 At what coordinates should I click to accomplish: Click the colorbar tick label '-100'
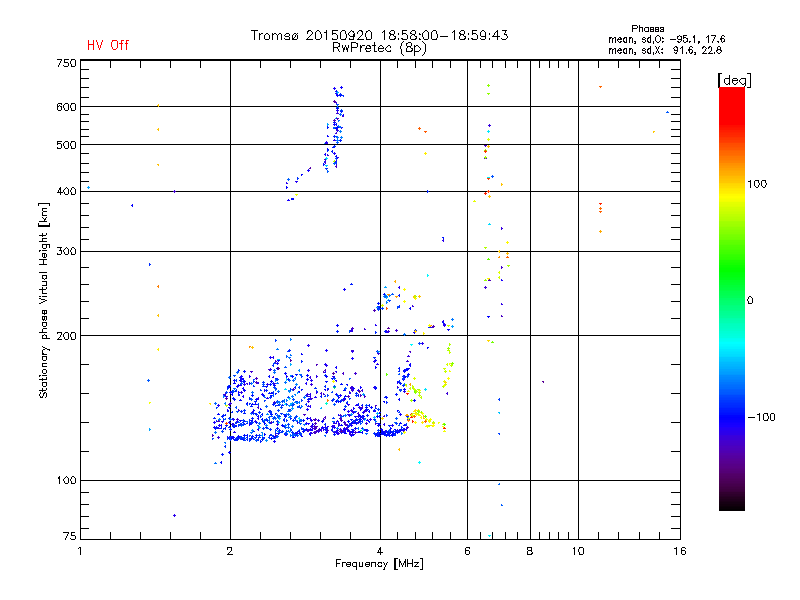761,417
